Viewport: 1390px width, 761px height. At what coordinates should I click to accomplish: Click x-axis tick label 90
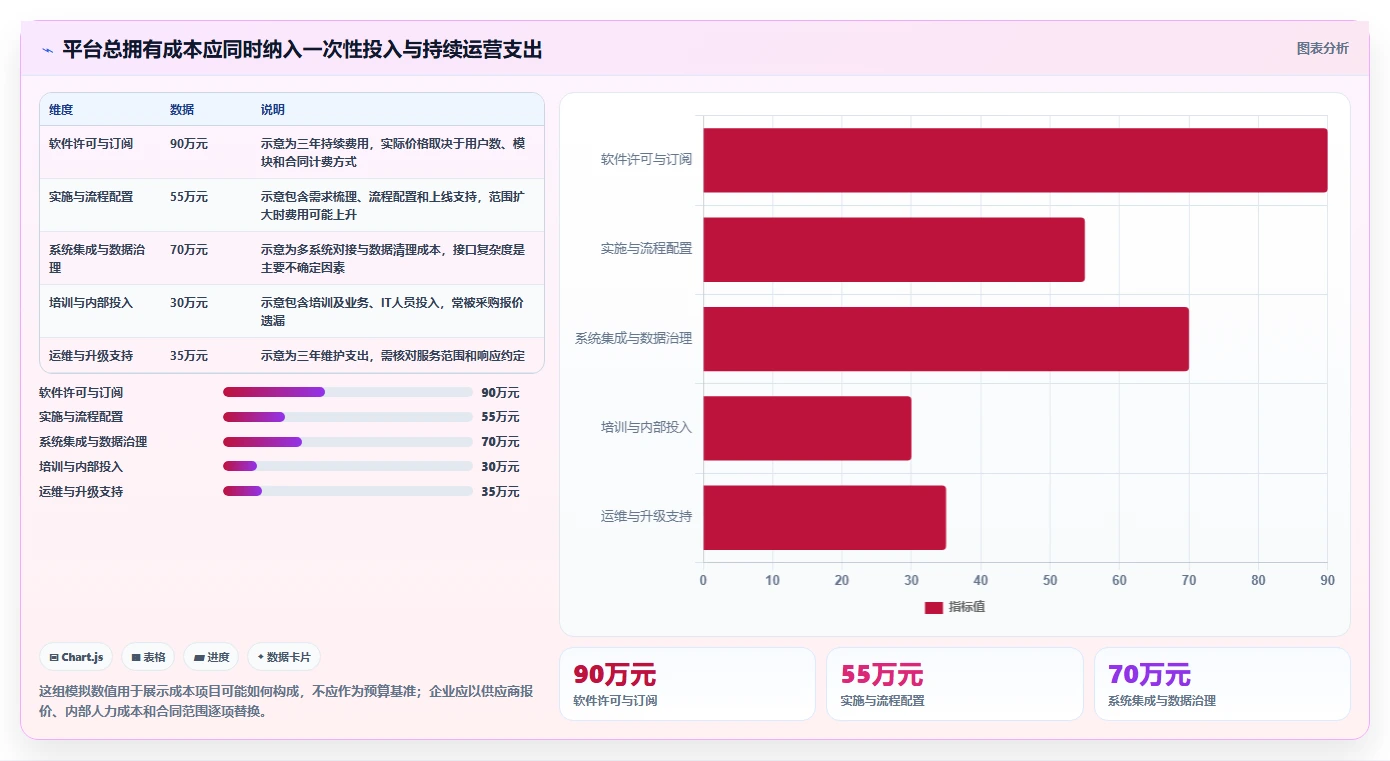(x=1327, y=581)
